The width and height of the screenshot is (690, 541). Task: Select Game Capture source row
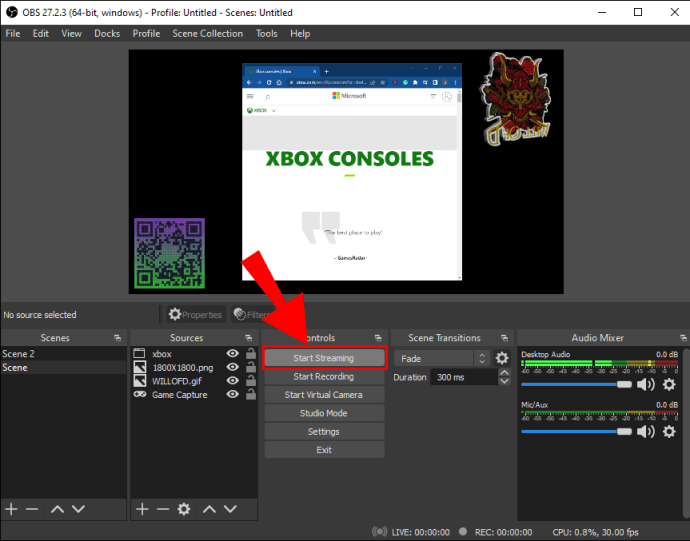194,394
